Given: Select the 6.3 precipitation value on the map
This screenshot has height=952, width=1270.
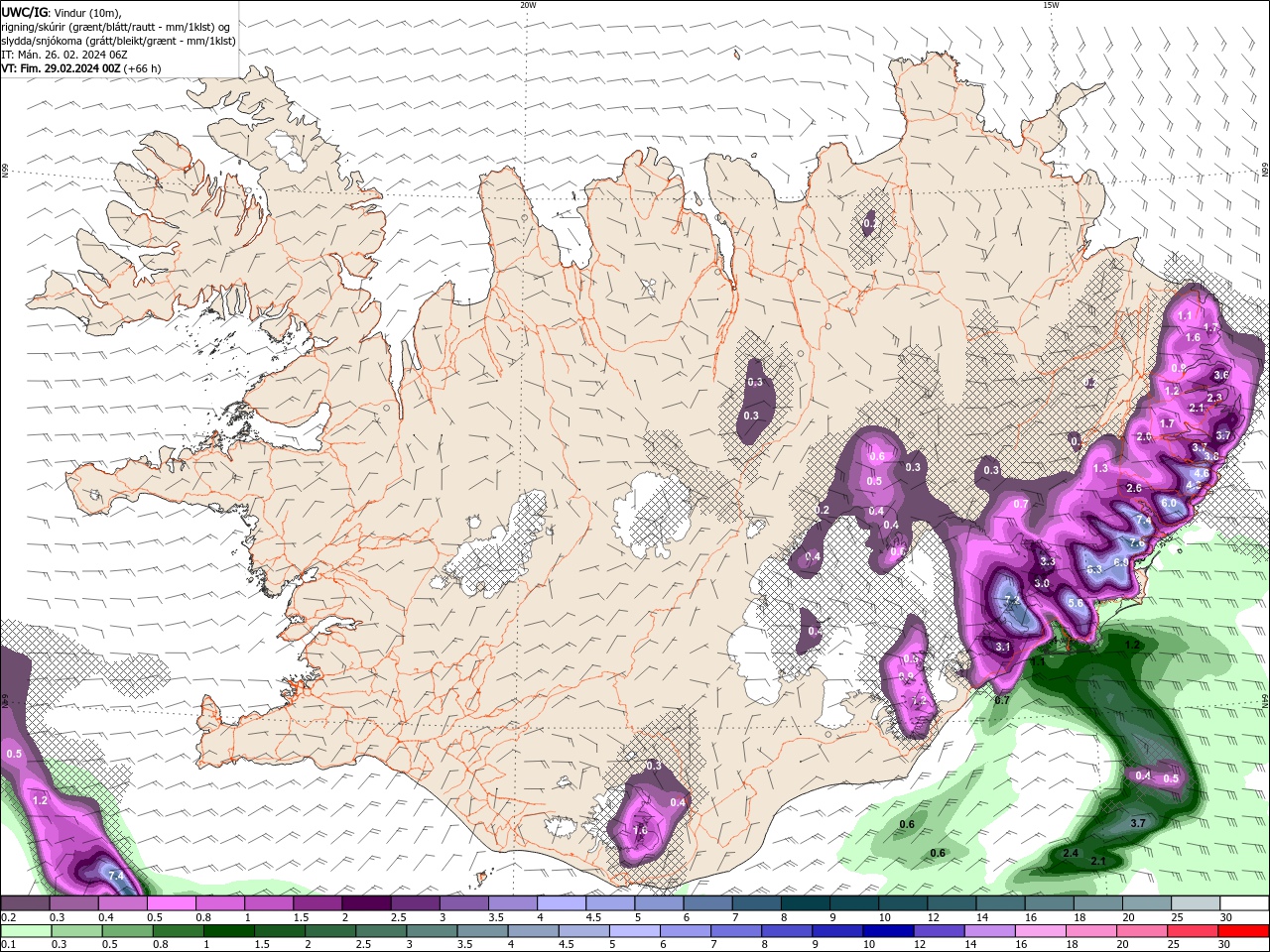Looking at the screenshot, I should pyautogui.click(x=1094, y=570).
